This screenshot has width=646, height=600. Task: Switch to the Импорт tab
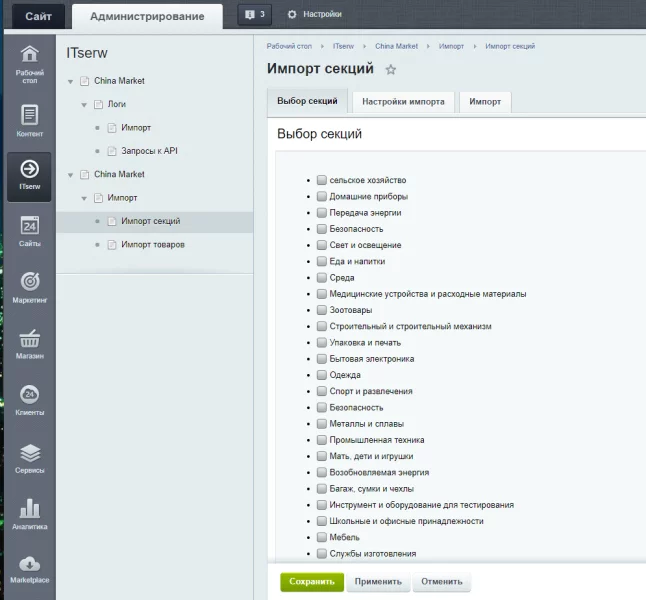(x=485, y=102)
